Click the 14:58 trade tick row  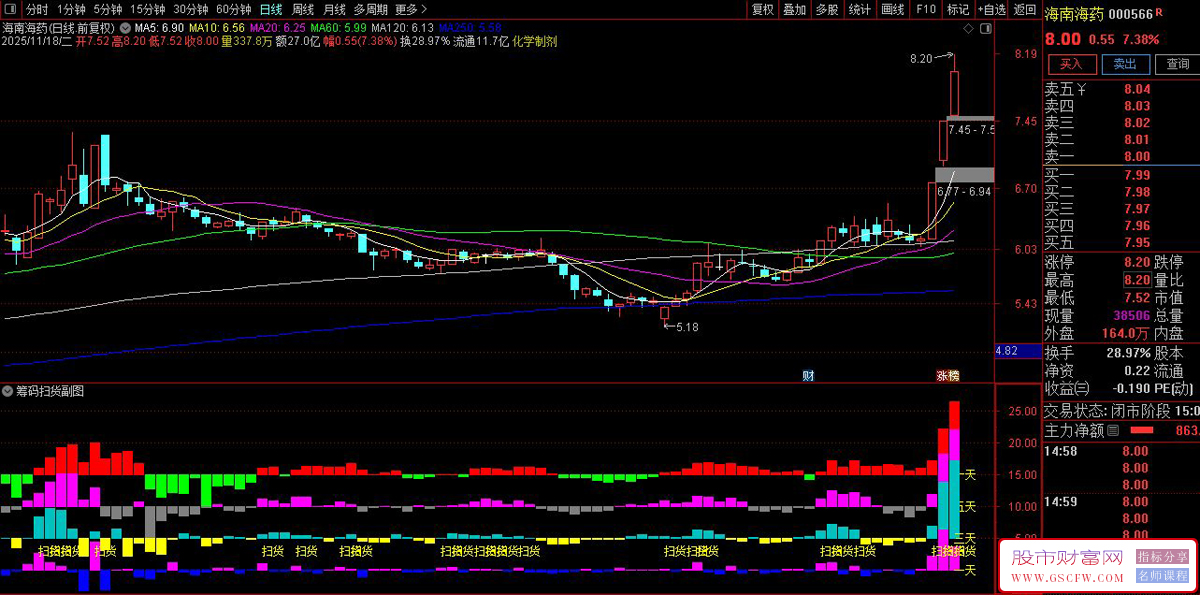point(1121,452)
